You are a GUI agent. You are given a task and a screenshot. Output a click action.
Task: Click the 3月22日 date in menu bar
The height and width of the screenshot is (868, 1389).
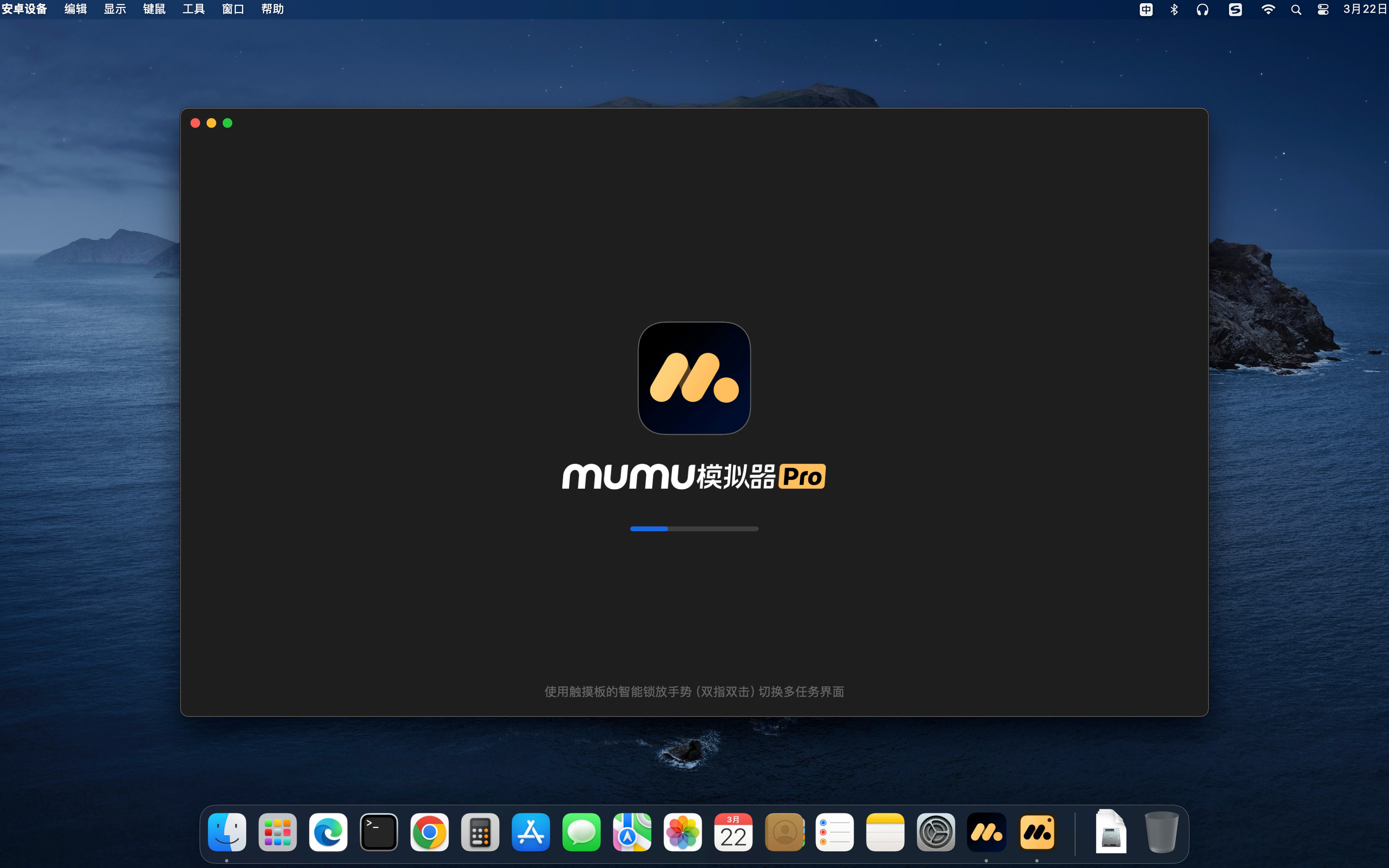1365,9
